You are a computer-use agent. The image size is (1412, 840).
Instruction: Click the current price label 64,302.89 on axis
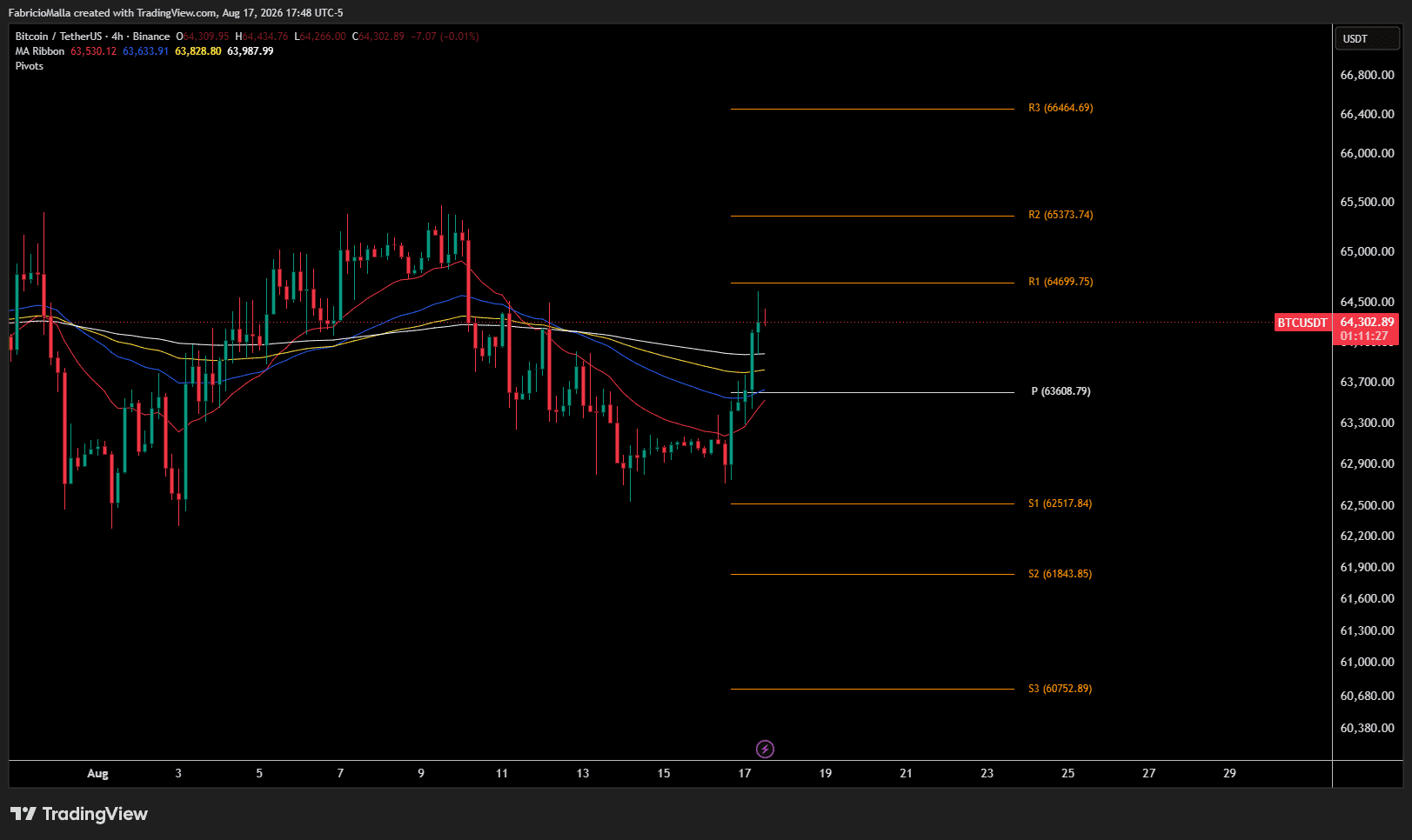1367,322
